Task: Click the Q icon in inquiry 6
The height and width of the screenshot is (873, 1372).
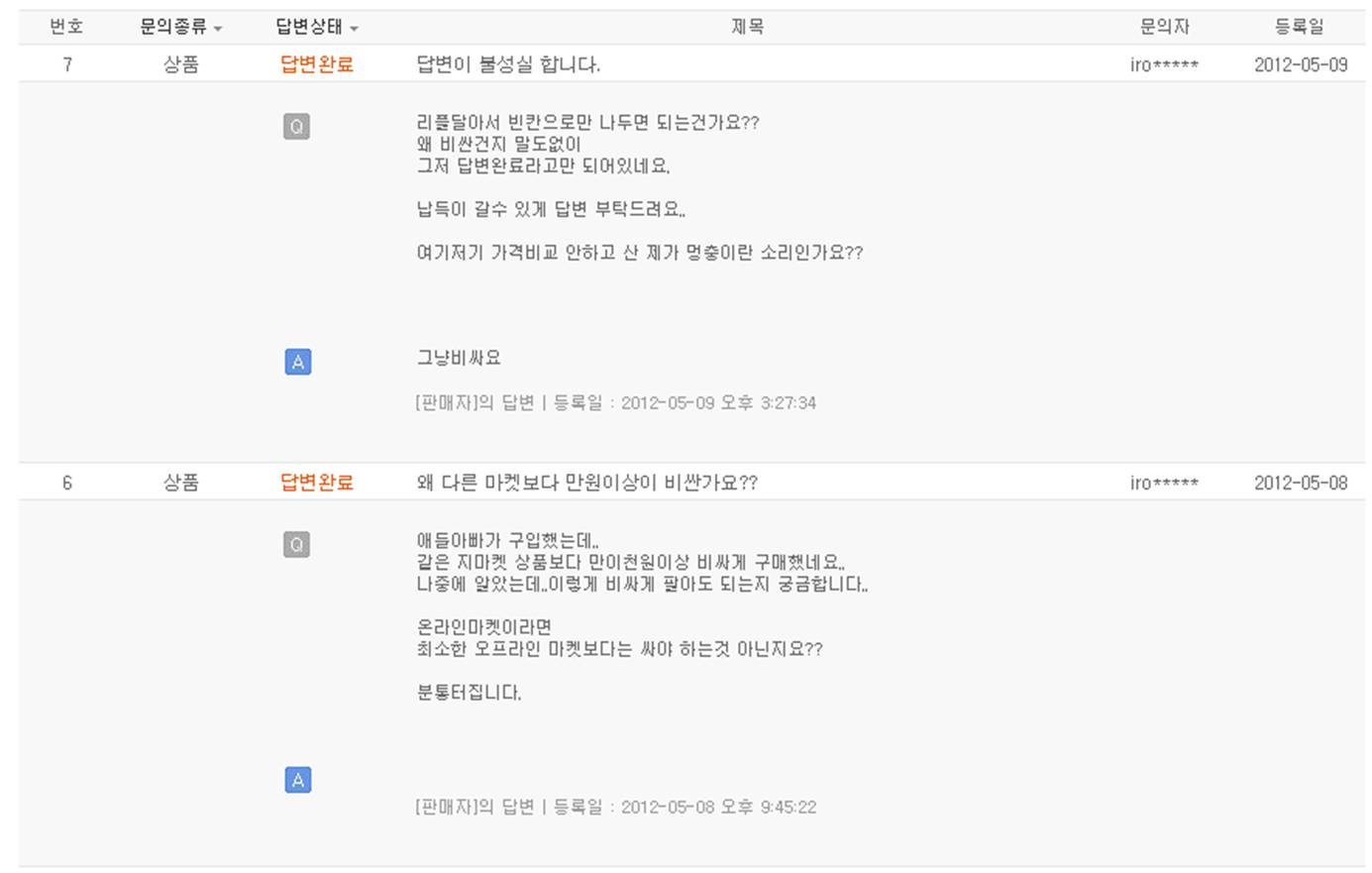Action: pos(296,544)
